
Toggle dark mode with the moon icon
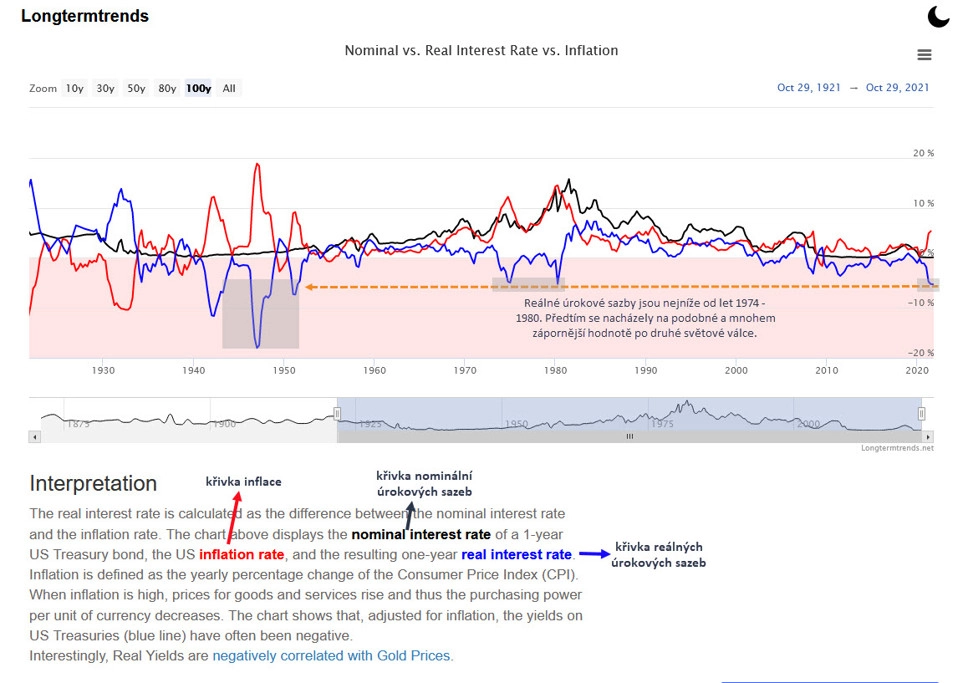pos(938,17)
